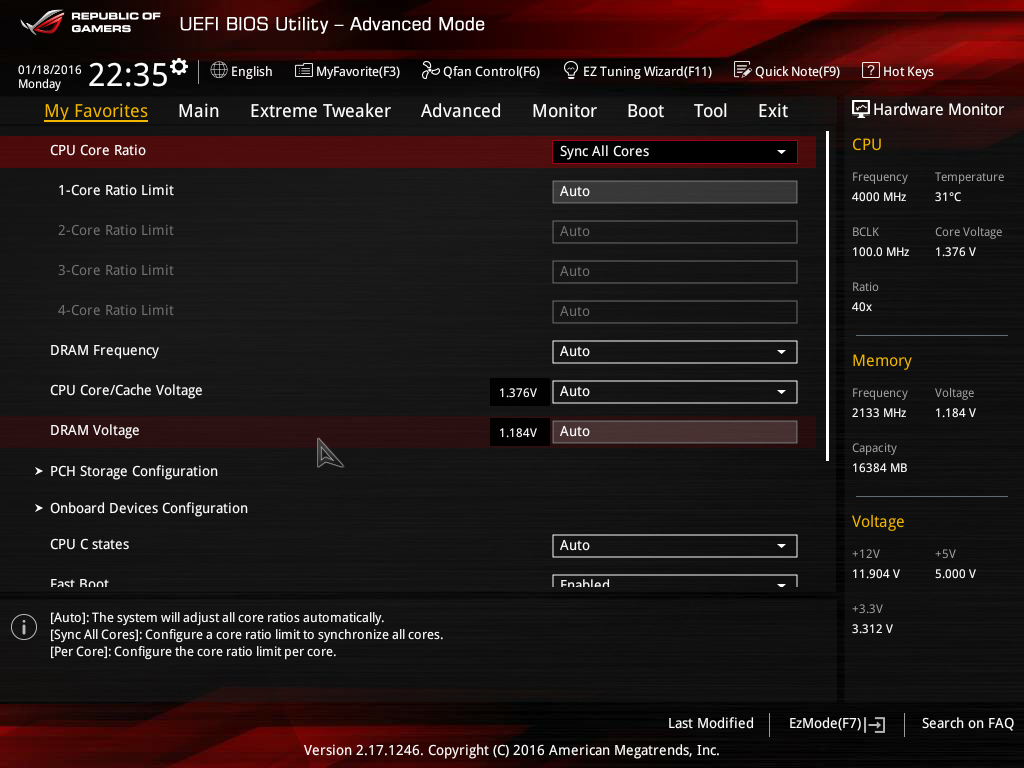Open the CPU Core Ratio dropdown
The image size is (1024, 768).
tap(675, 152)
